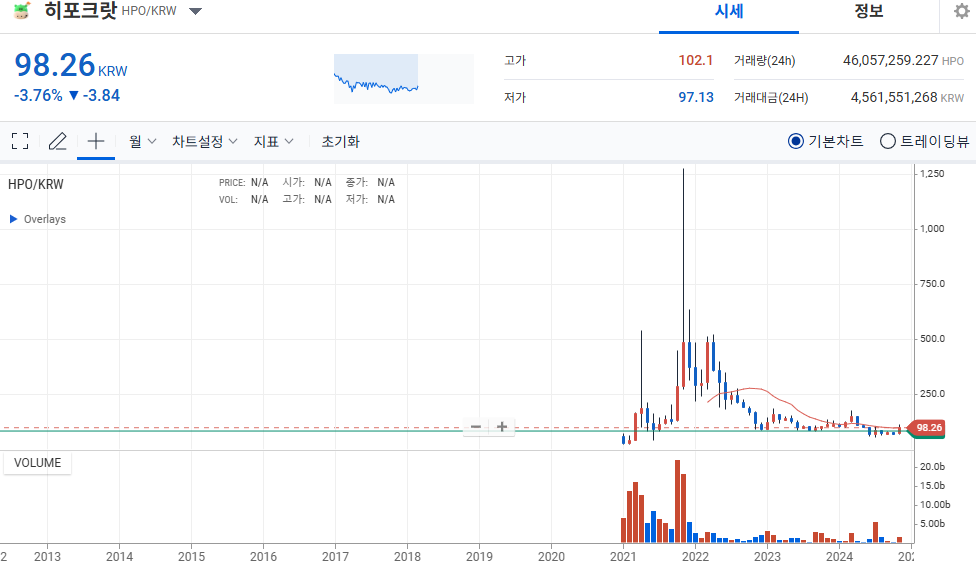
Task: Open the 차트설정 dropdown
Action: [205, 141]
